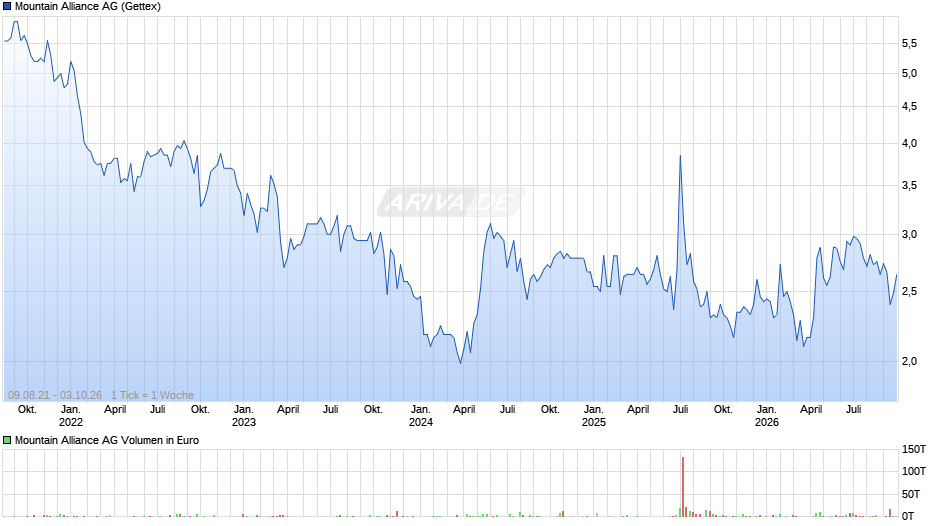The image size is (940, 526).
Task: Click the blue legend square beside Mountain Alliance AG
Action: (x=7, y=7)
